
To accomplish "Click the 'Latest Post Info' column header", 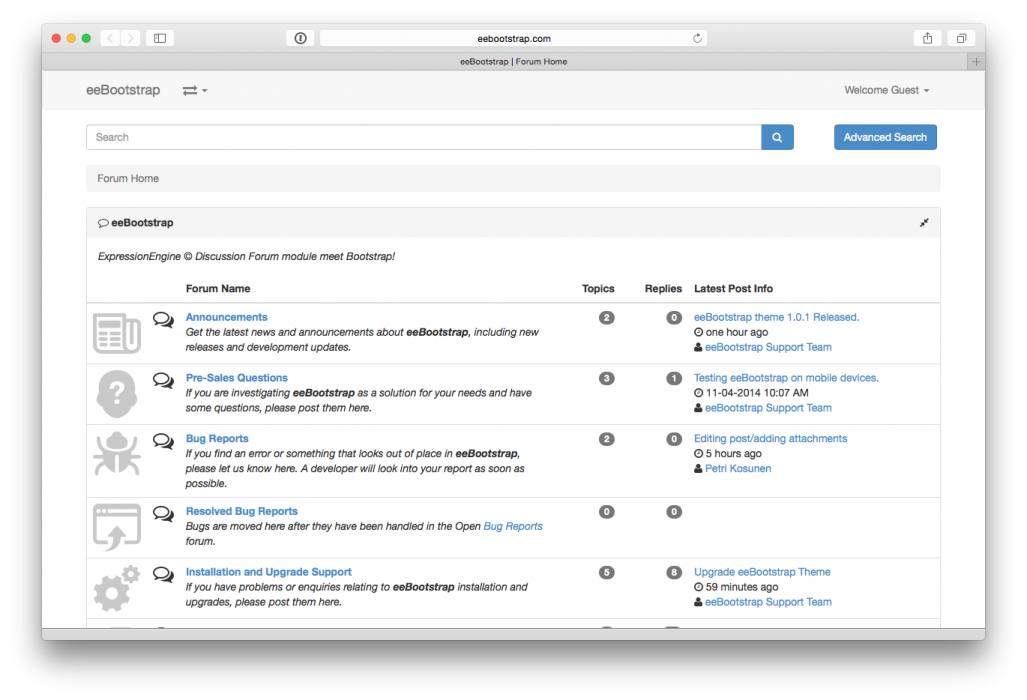I will click(733, 289).
